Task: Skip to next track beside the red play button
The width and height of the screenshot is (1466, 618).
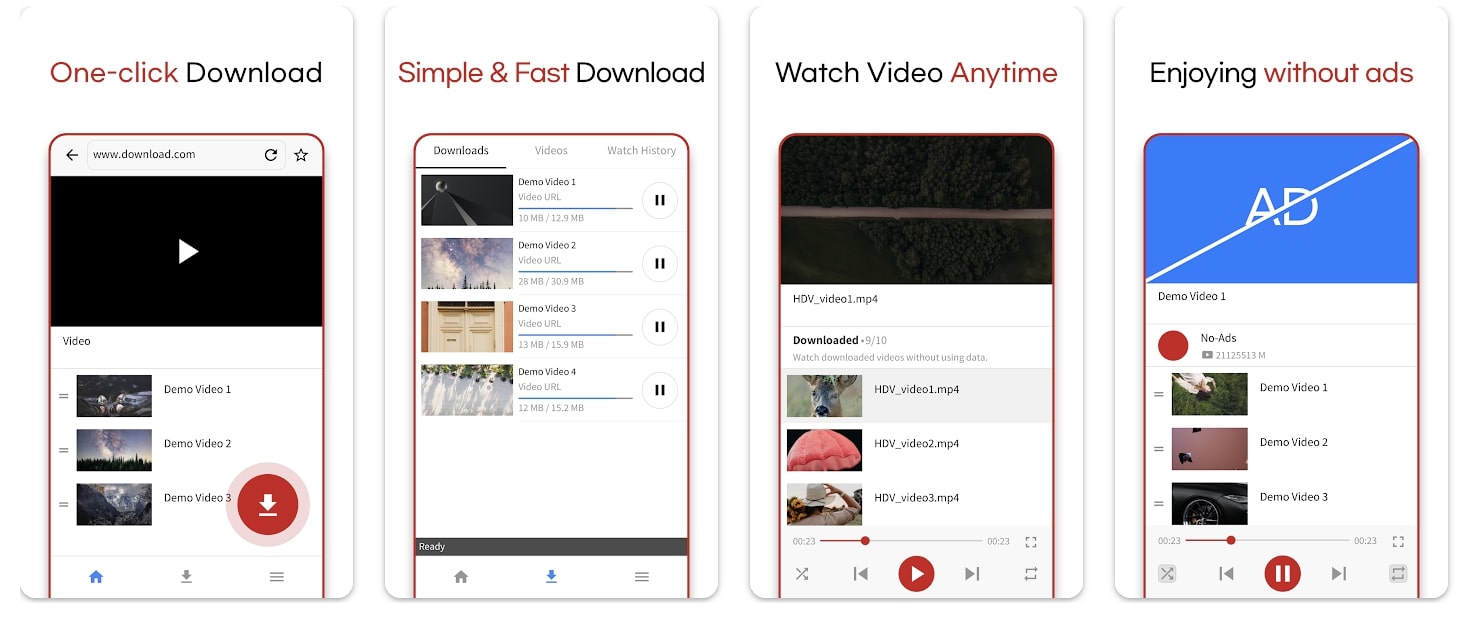Action: [x=971, y=574]
